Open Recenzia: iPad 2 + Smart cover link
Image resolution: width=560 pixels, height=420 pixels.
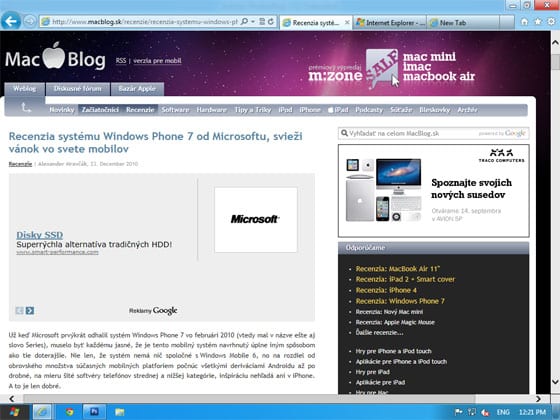tap(405, 279)
